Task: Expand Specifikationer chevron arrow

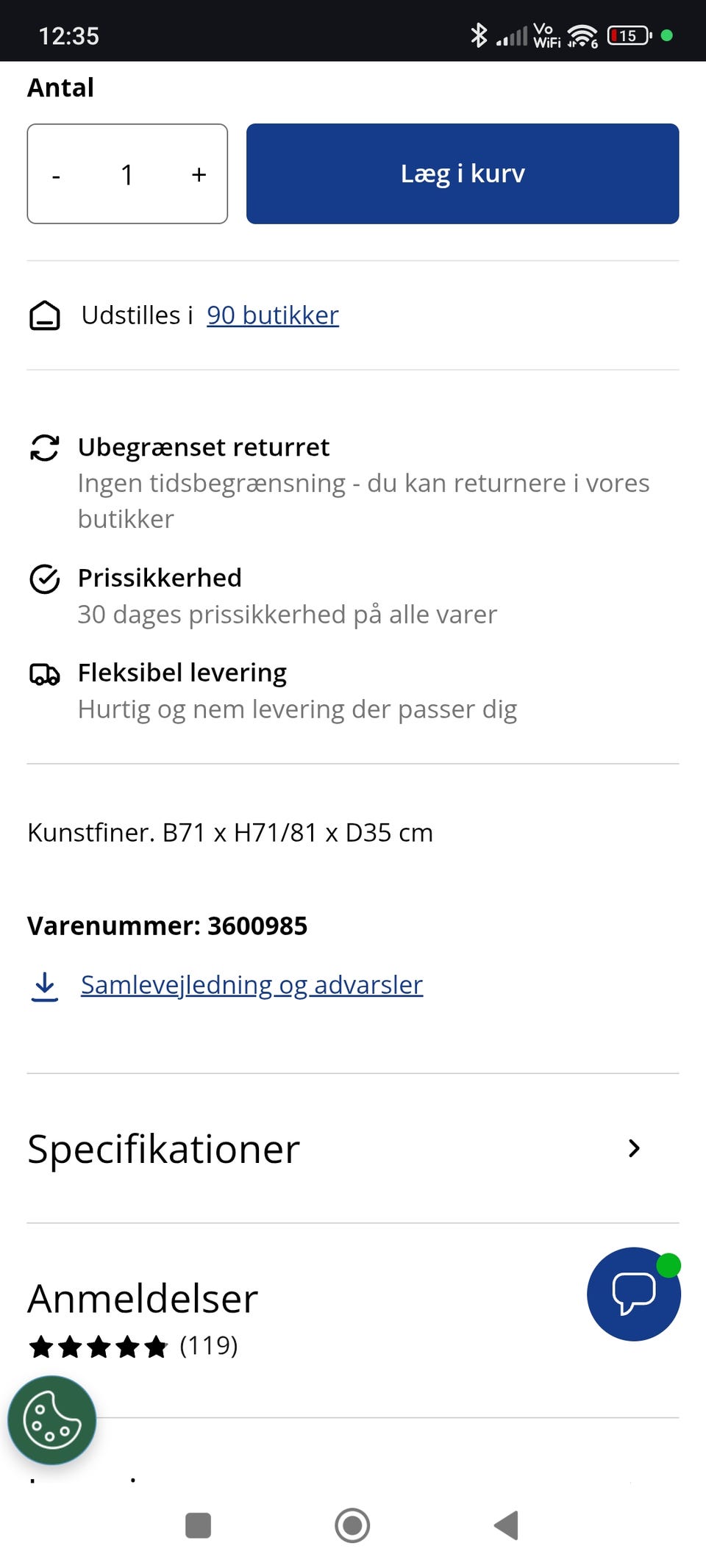Action: [x=634, y=1148]
